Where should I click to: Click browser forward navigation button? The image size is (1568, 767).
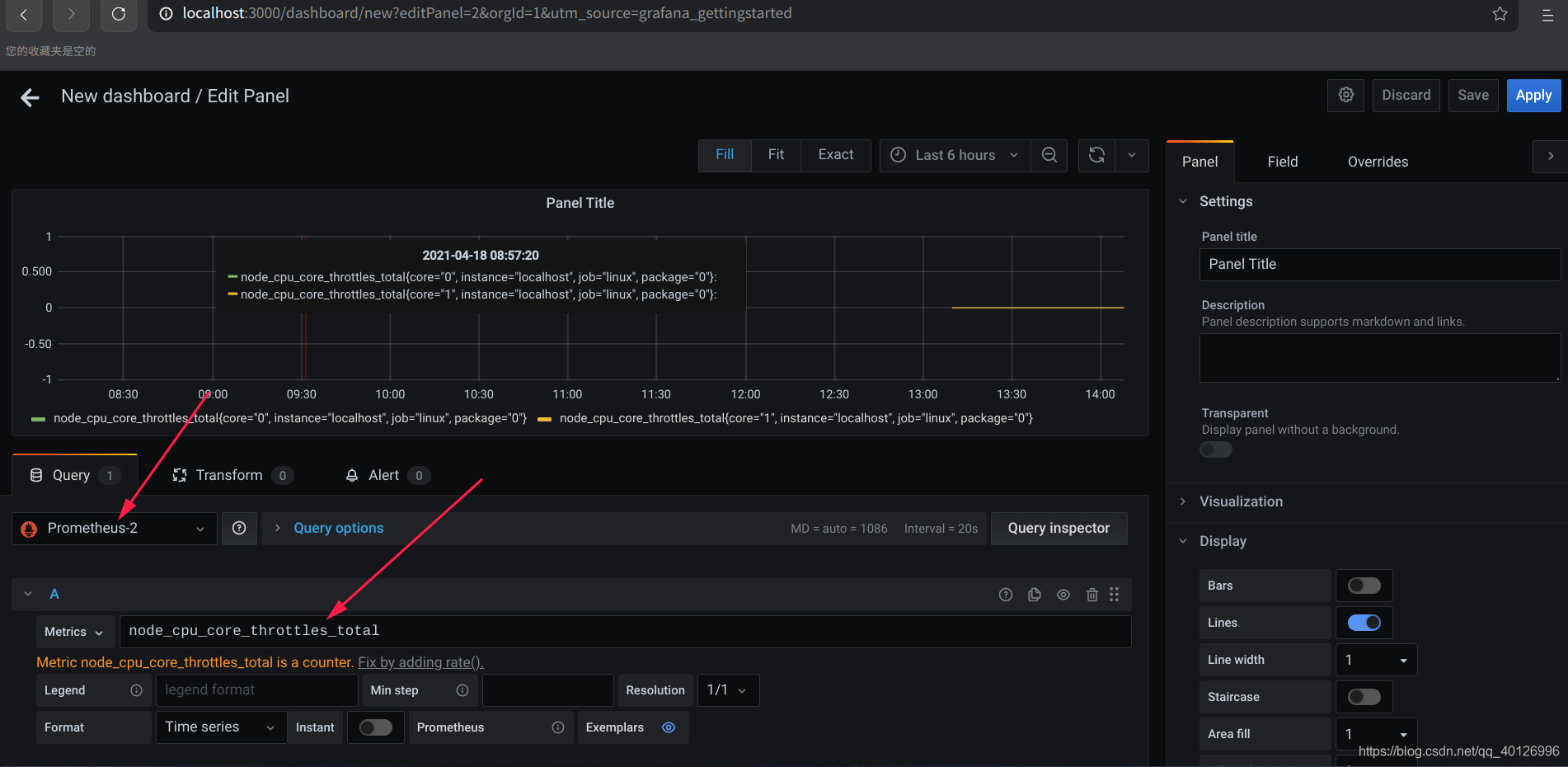(71, 14)
